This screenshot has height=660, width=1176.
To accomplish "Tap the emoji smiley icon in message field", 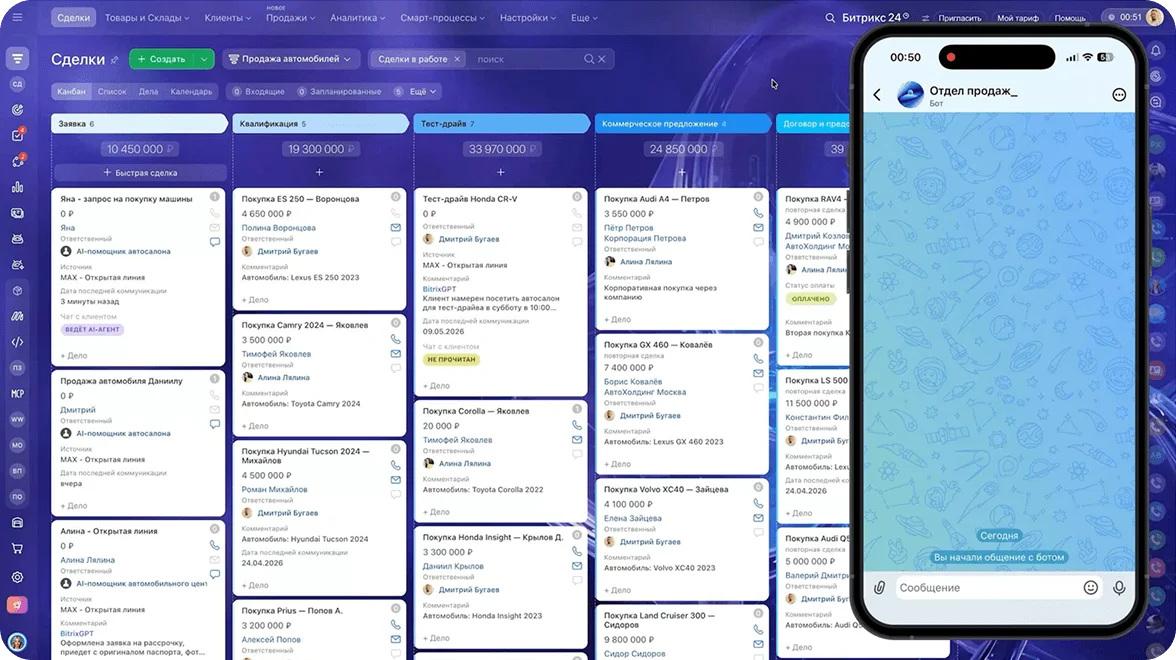I will [x=1090, y=588].
